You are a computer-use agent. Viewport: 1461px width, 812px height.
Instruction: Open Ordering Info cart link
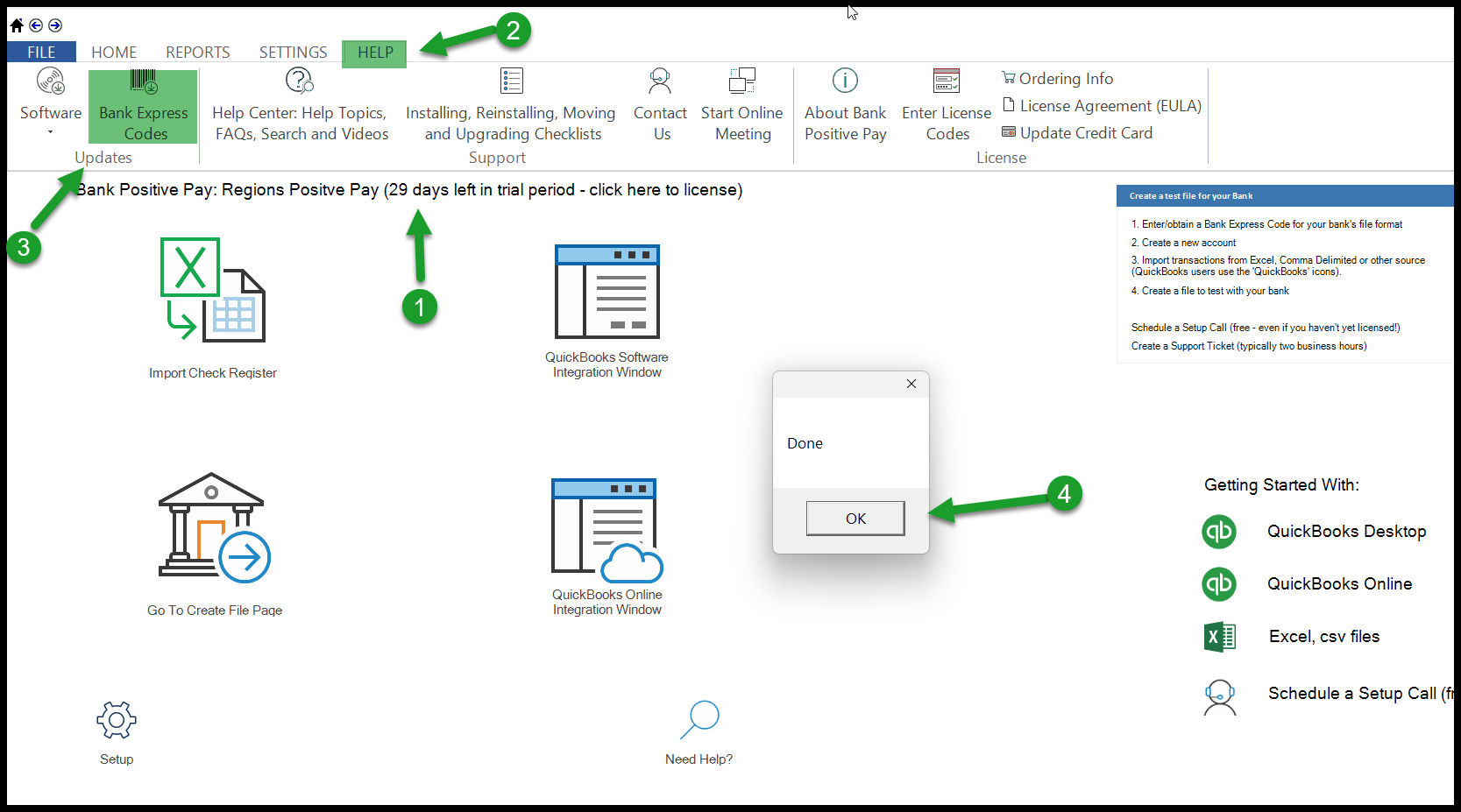point(1057,79)
